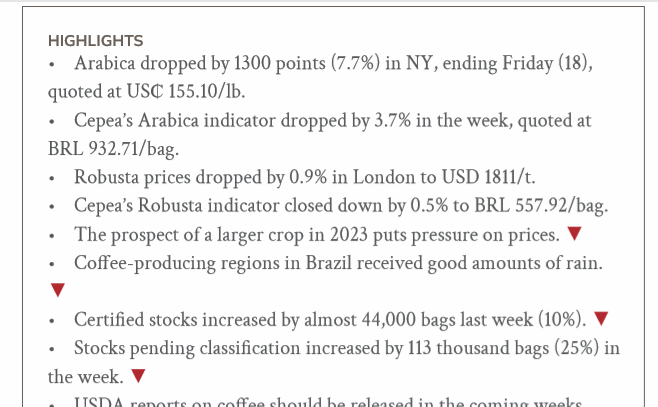Click the red triangle below the coffee-producing regions line
Image resolution: width=658 pixels, height=407 pixels.
tap(57, 291)
